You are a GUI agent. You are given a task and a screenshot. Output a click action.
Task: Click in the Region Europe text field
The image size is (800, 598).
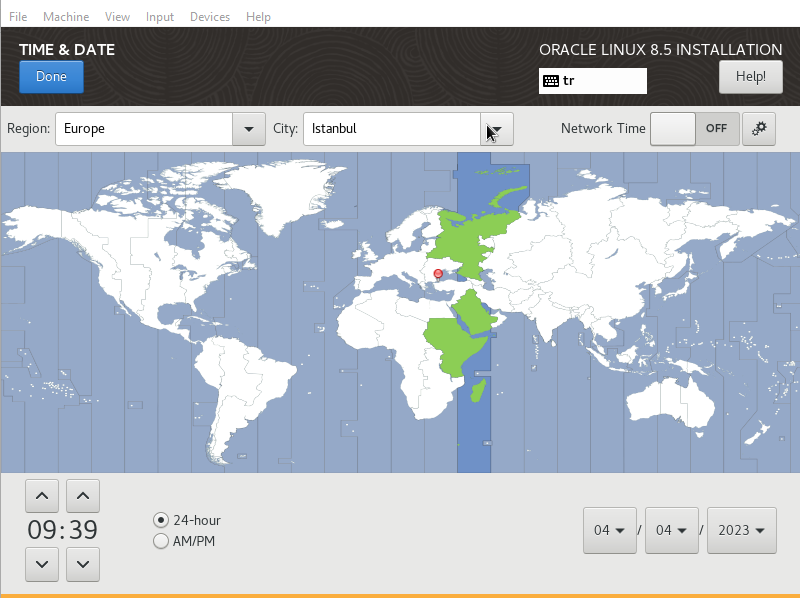coord(144,129)
